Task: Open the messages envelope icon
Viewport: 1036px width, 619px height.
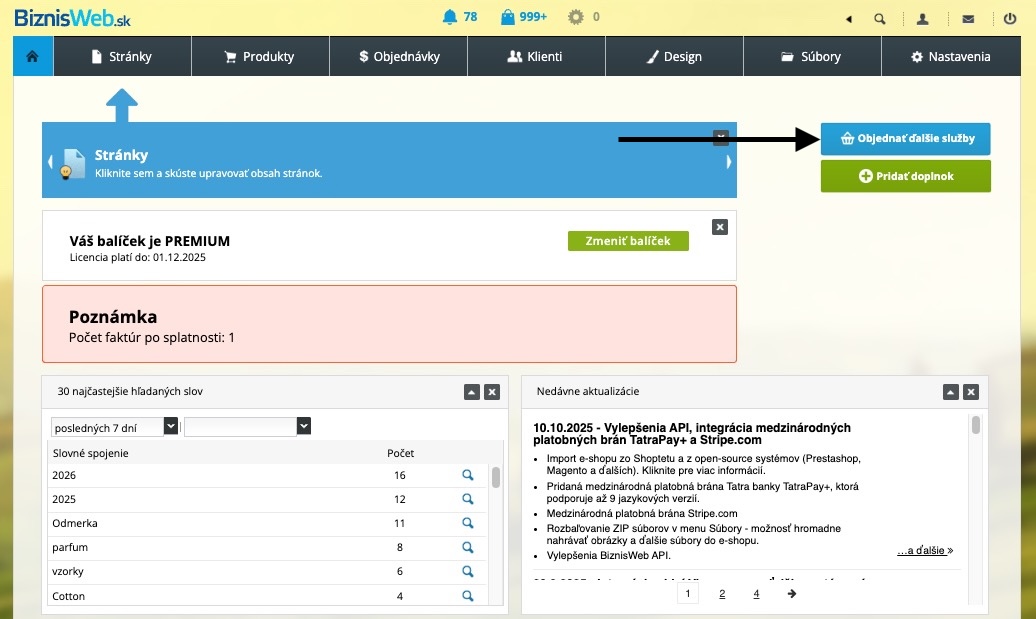Action: click(967, 18)
